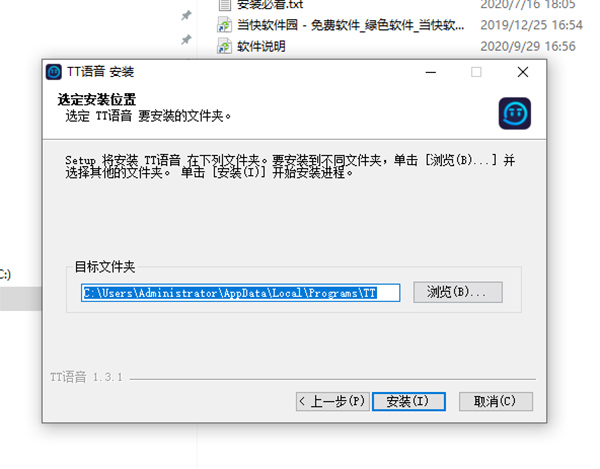Go back with 上一步(P) button

pyautogui.click(x=333, y=402)
